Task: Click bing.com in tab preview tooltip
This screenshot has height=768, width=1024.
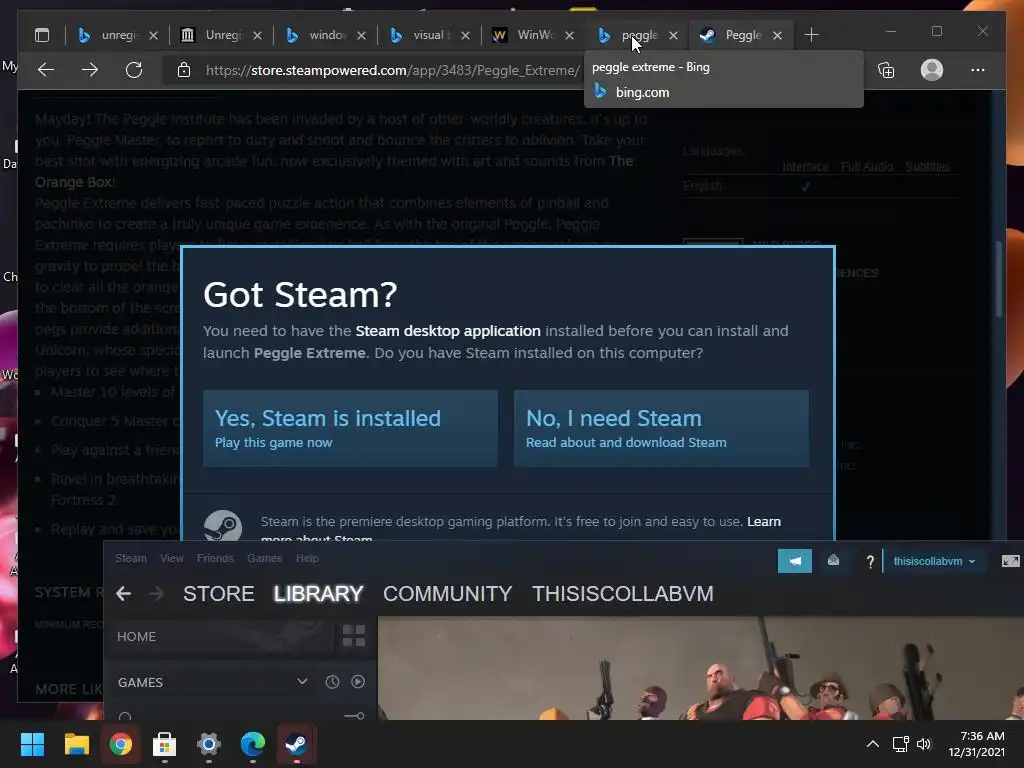Action: pos(643,93)
